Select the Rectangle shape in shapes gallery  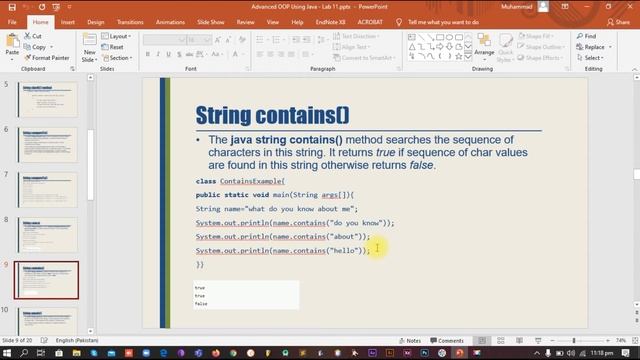point(440,37)
